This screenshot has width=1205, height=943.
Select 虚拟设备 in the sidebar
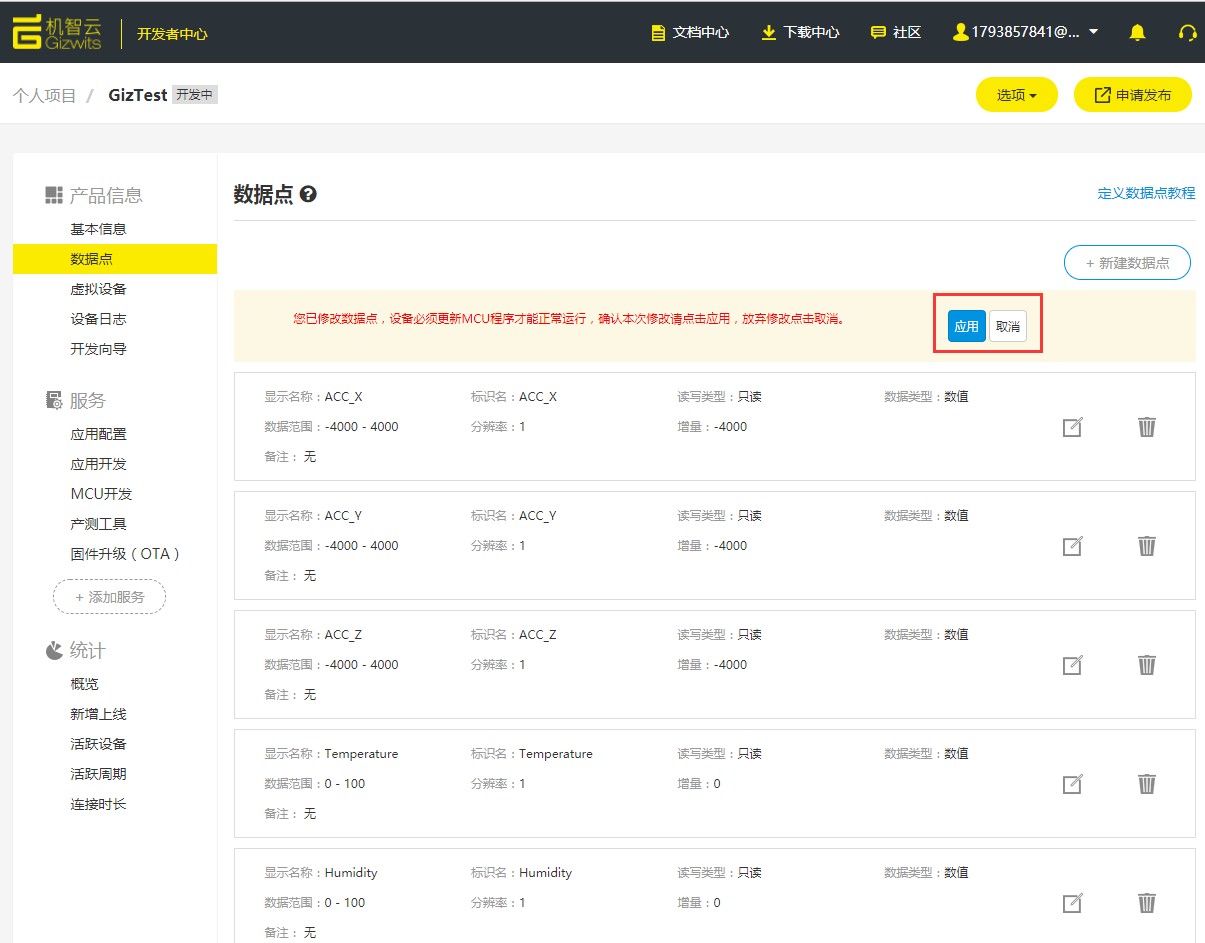click(98, 289)
